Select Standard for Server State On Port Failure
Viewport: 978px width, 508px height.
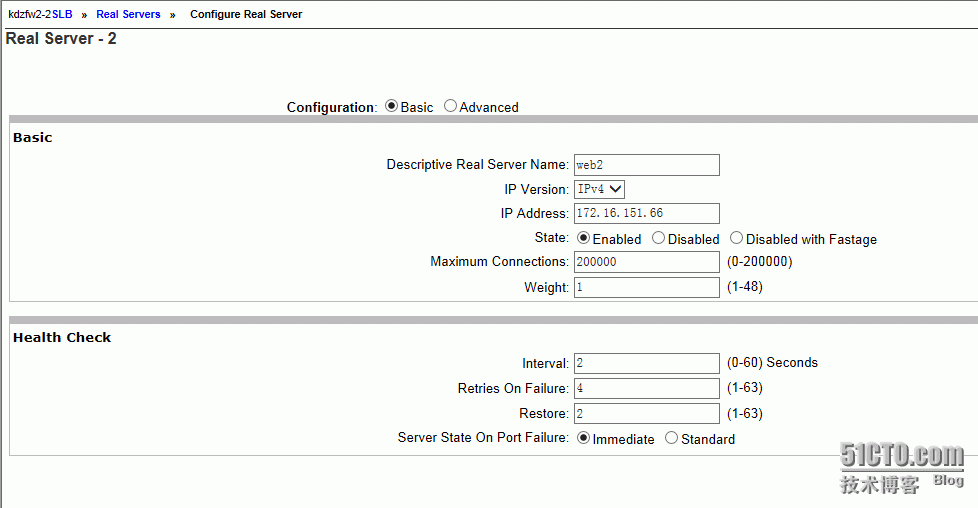tap(672, 438)
